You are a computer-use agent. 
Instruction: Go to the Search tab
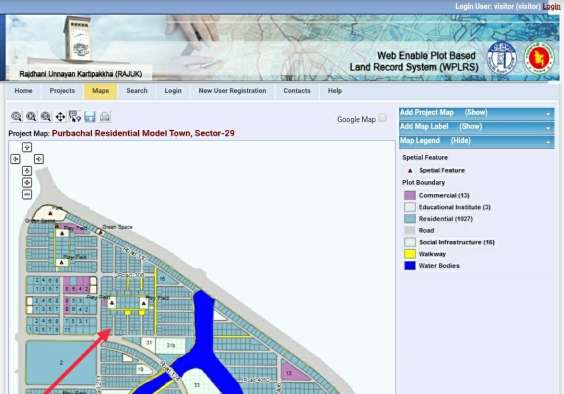(137, 91)
